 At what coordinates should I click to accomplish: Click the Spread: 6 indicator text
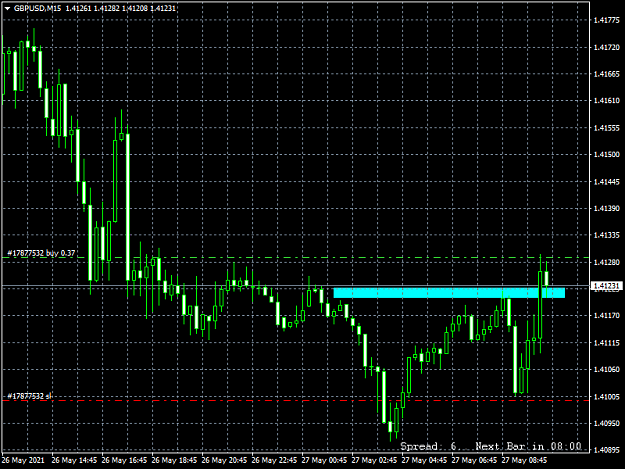pos(428,446)
